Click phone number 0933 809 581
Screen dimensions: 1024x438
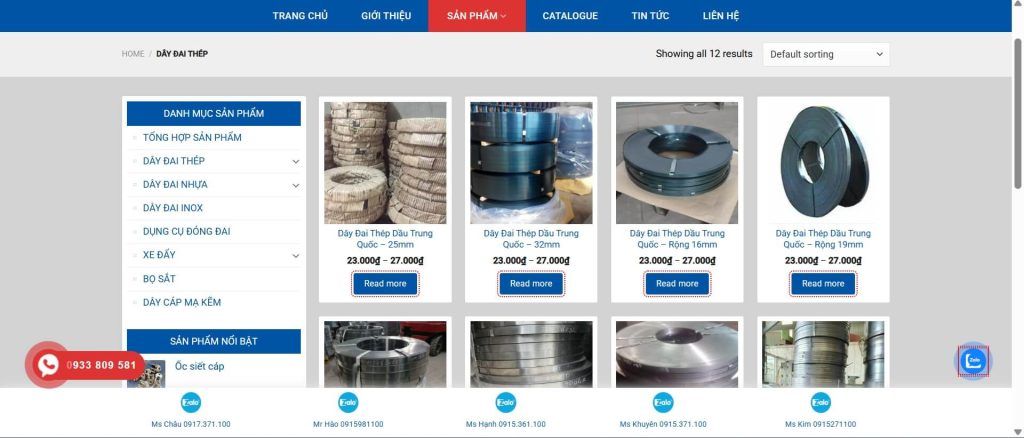click(x=101, y=365)
